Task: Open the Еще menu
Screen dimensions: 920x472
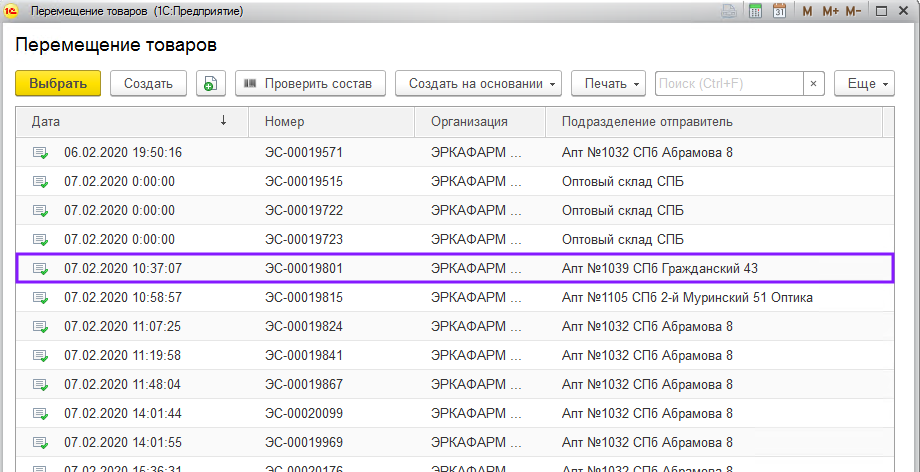Action: (864, 84)
